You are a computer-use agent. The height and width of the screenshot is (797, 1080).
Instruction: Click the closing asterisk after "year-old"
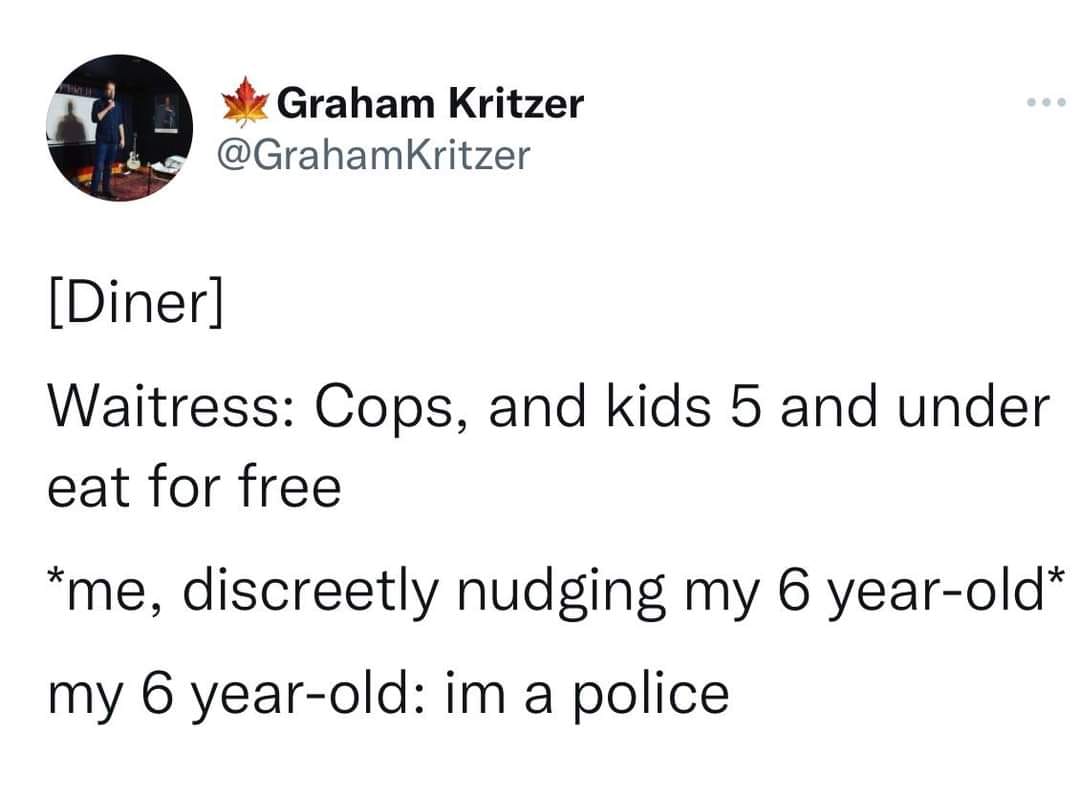click(x=1057, y=577)
